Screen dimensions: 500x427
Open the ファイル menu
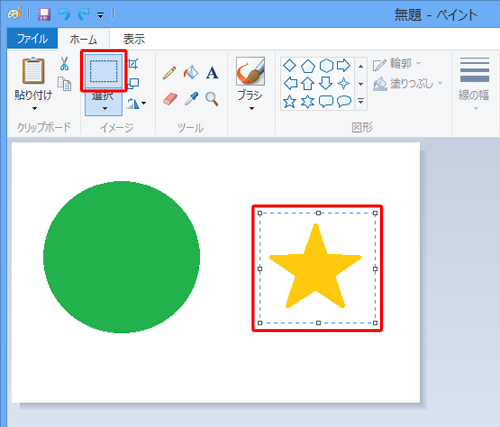coord(32,39)
